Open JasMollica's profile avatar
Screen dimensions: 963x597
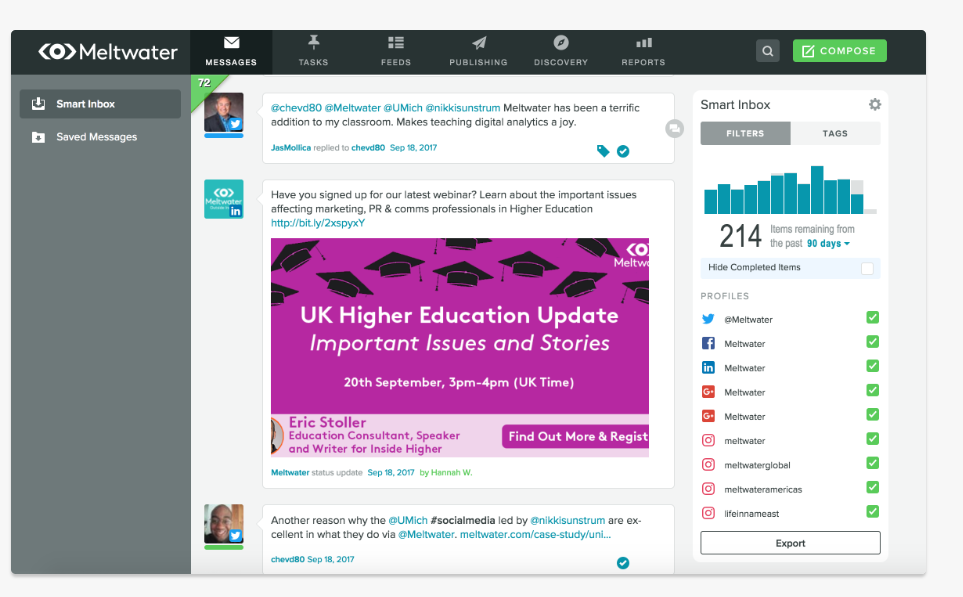[x=224, y=112]
